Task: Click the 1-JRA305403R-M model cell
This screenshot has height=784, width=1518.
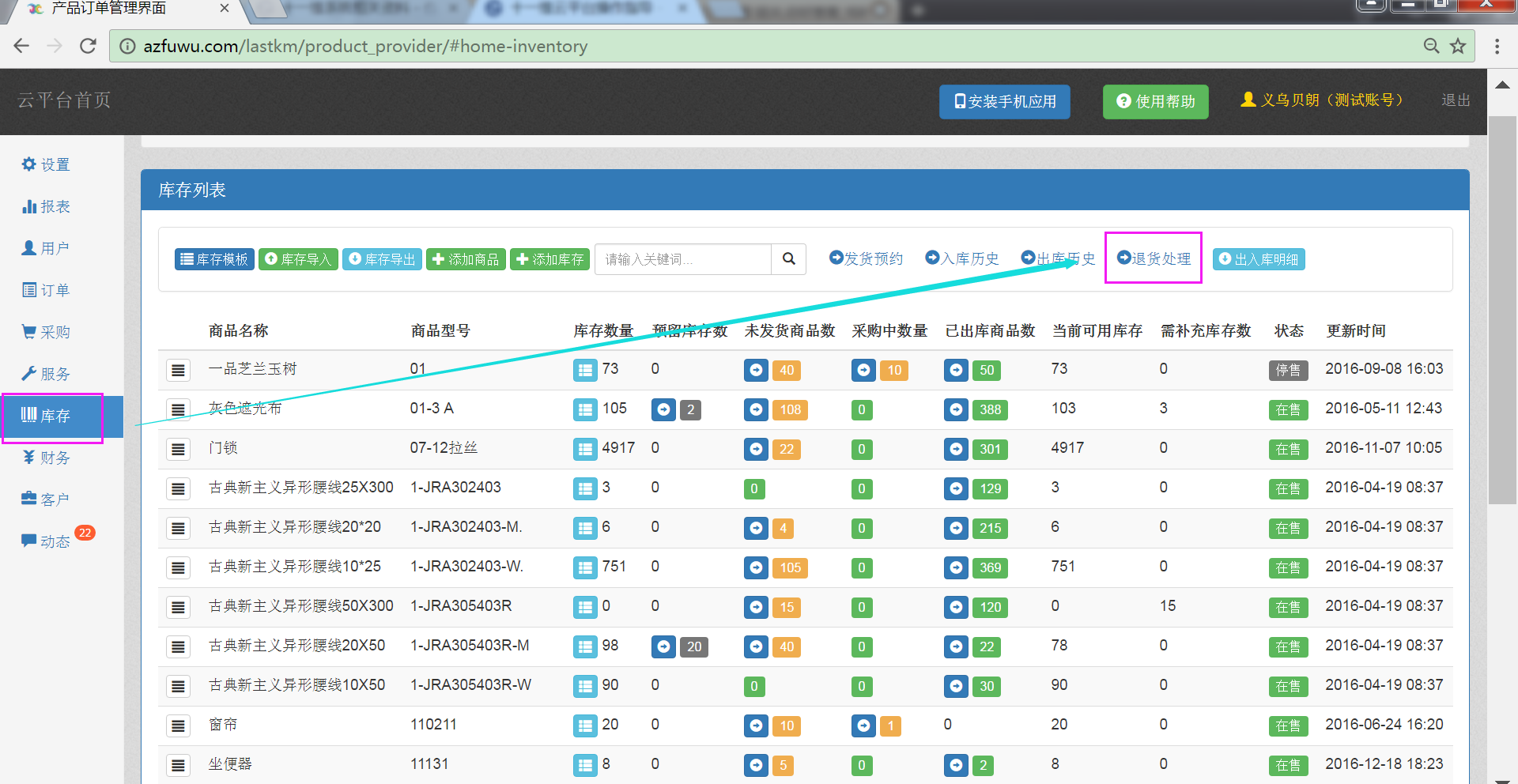Action: [470, 645]
